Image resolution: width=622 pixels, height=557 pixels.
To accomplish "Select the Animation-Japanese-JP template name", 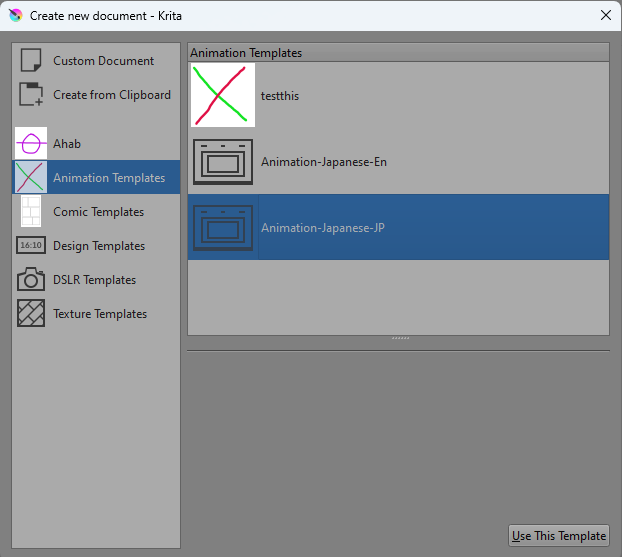I will [x=323, y=228].
